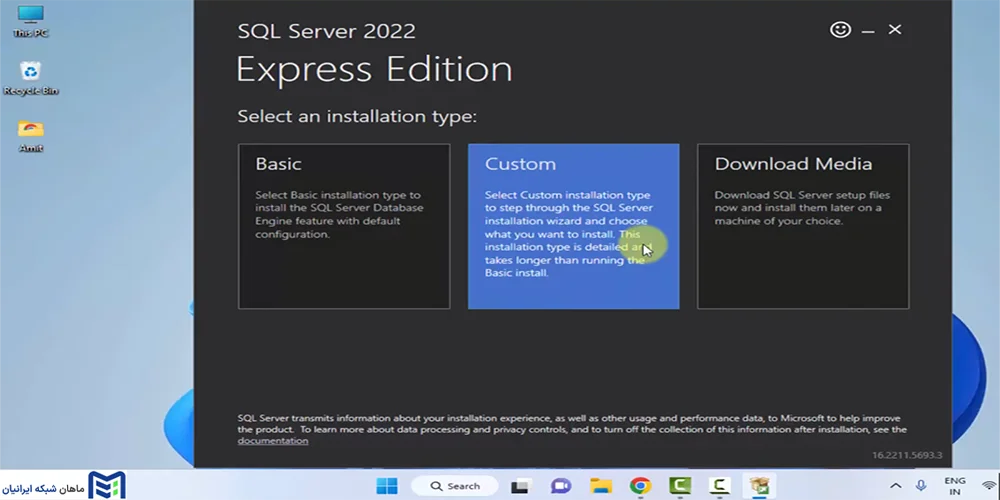Open the Wi-Fi network tray icon
Image resolution: width=1000 pixels, height=500 pixels.
tap(990, 486)
